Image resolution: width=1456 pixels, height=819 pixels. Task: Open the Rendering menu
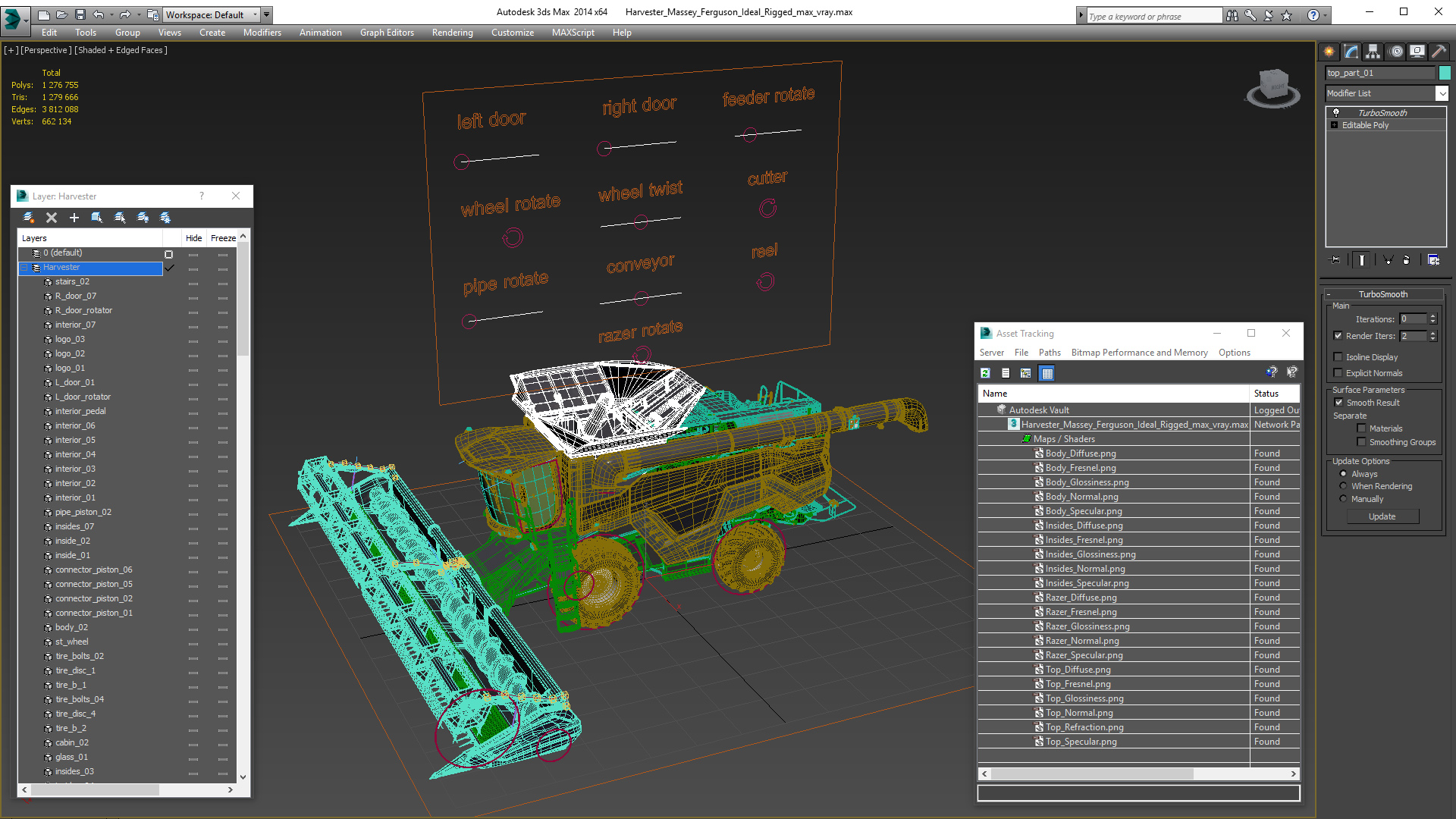(x=453, y=33)
